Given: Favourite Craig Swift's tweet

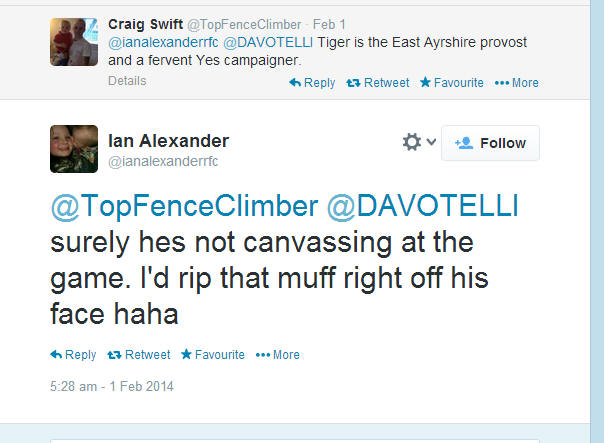Looking at the screenshot, I should (x=452, y=83).
